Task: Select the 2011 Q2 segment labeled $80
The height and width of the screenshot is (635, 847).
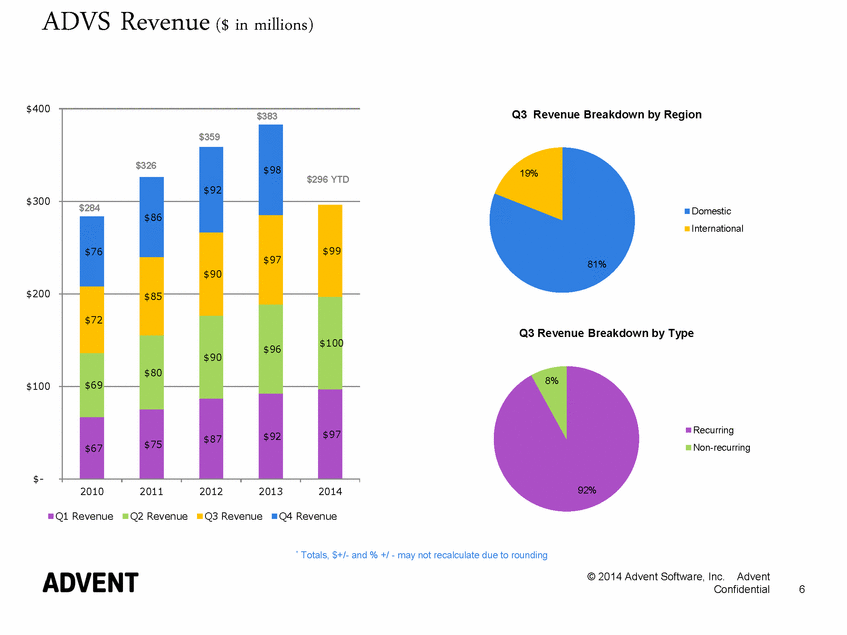Action: click(x=152, y=372)
